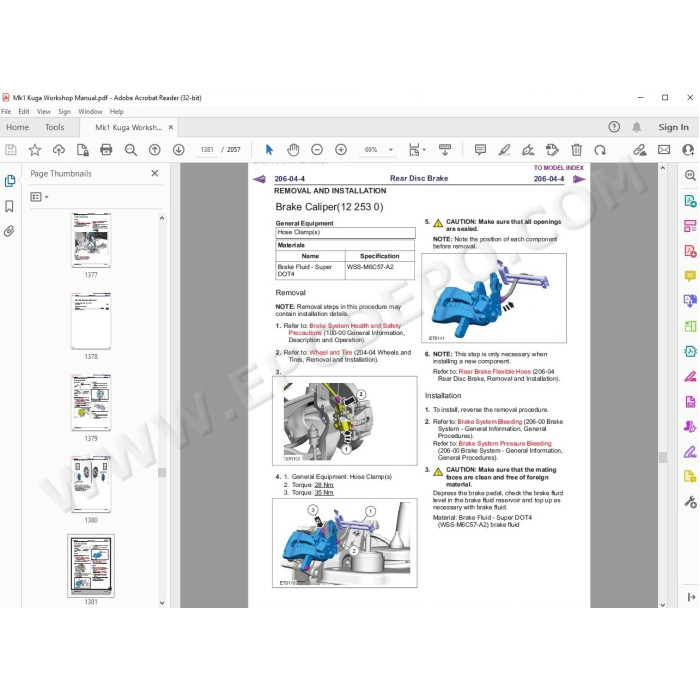Viewport: 700px width, 700px height.
Task: Add a sticky note comment
Action: point(480,150)
